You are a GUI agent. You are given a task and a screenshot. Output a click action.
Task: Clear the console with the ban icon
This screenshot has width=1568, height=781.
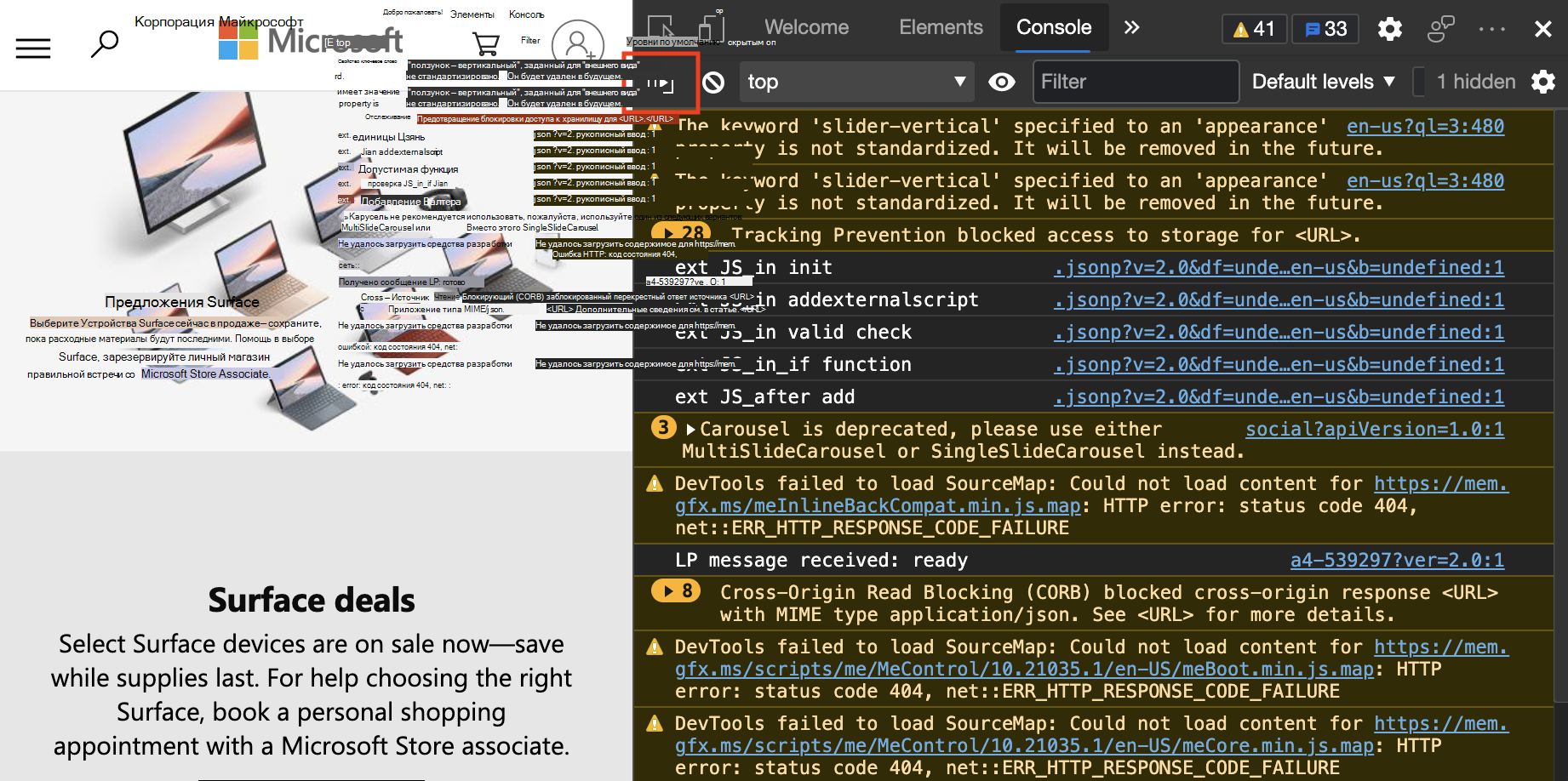point(713,83)
